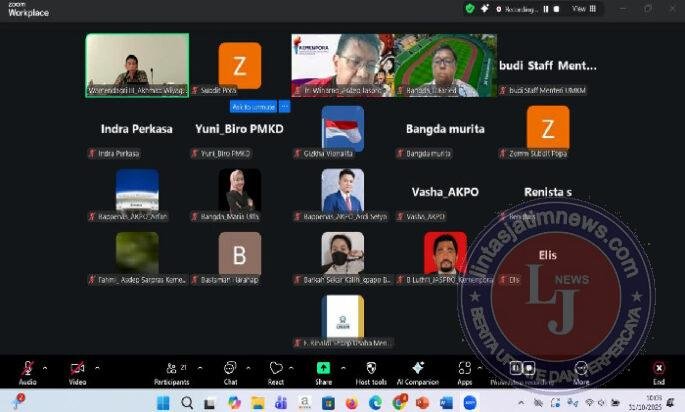Click the green encryption shield icon

[x=470, y=8]
